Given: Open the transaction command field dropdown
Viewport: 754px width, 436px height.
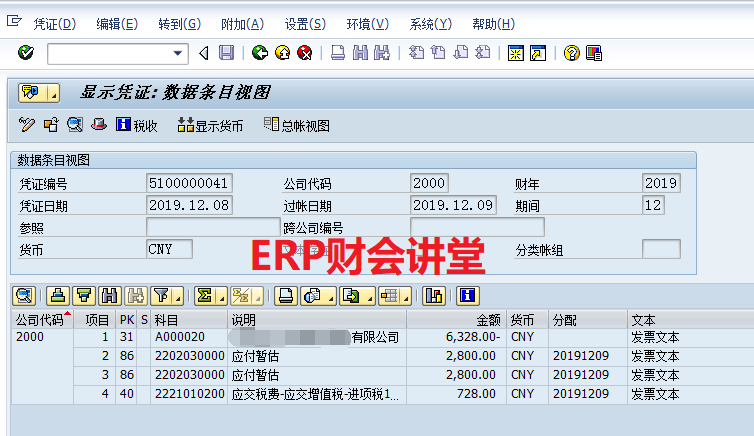Looking at the screenshot, I should pos(179,53).
